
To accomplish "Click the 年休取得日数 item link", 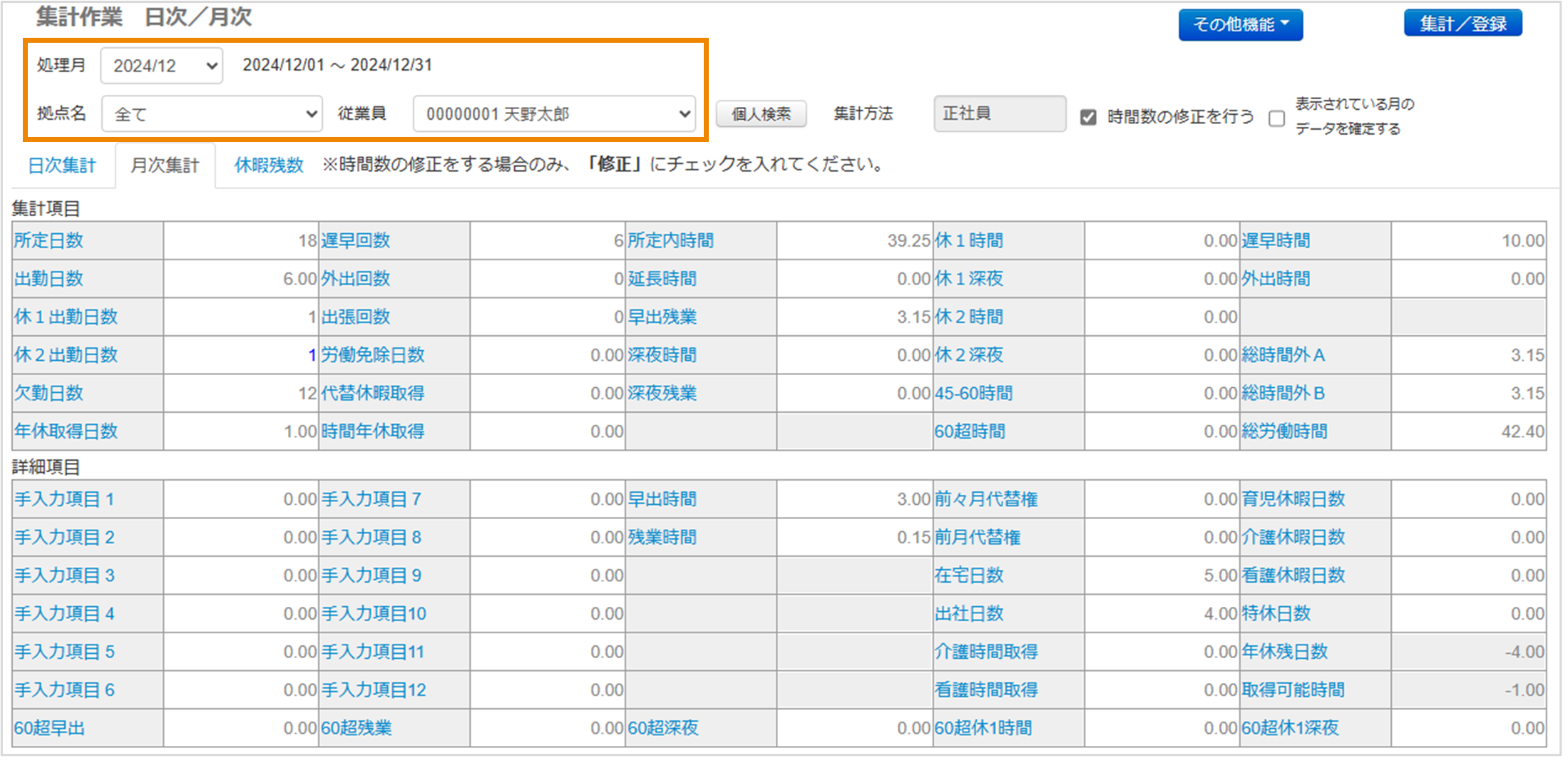I will pyautogui.click(x=66, y=431).
